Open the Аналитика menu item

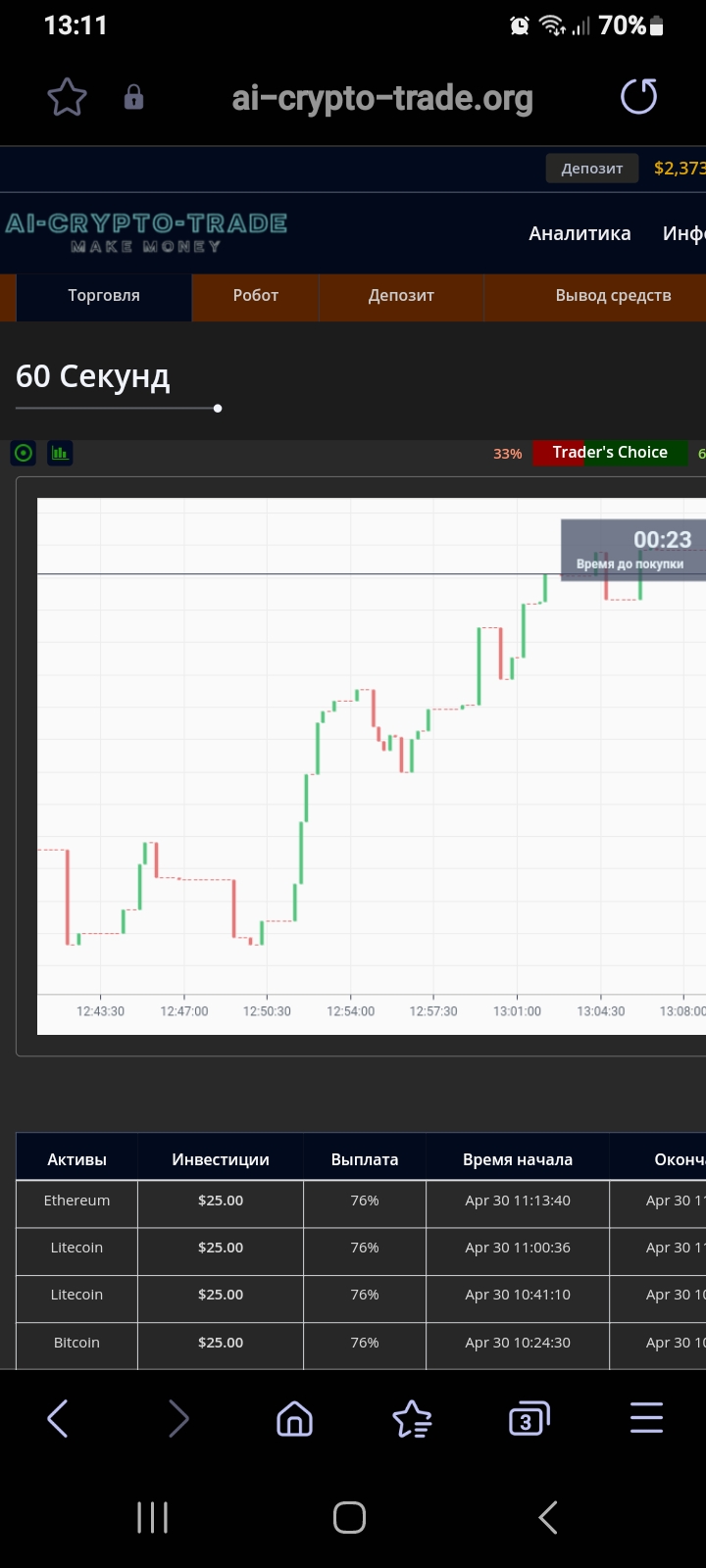pos(580,233)
